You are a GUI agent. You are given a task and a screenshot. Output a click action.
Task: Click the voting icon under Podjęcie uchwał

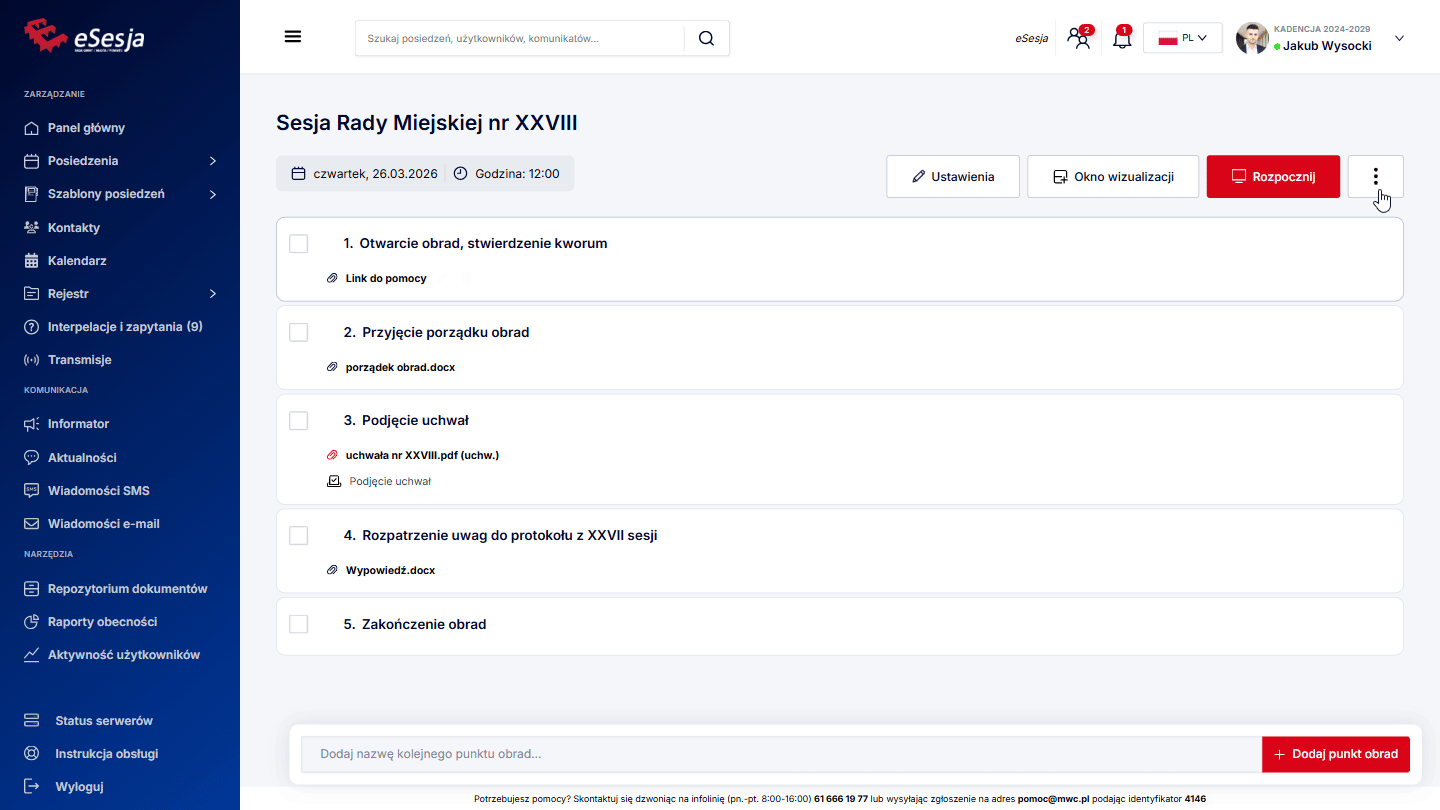[x=334, y=481]
